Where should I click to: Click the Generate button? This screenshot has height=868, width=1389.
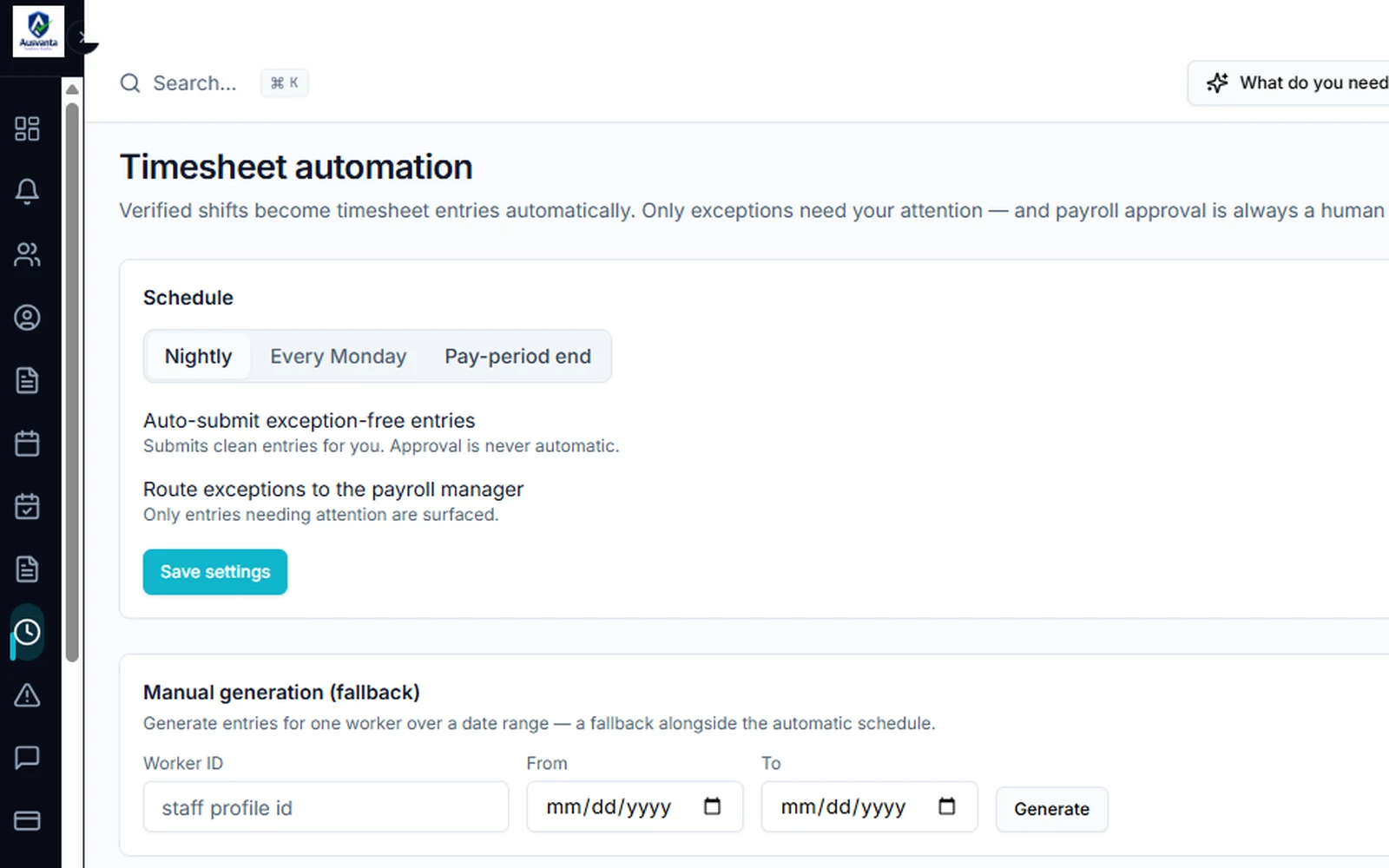(x=1051, y=809)
